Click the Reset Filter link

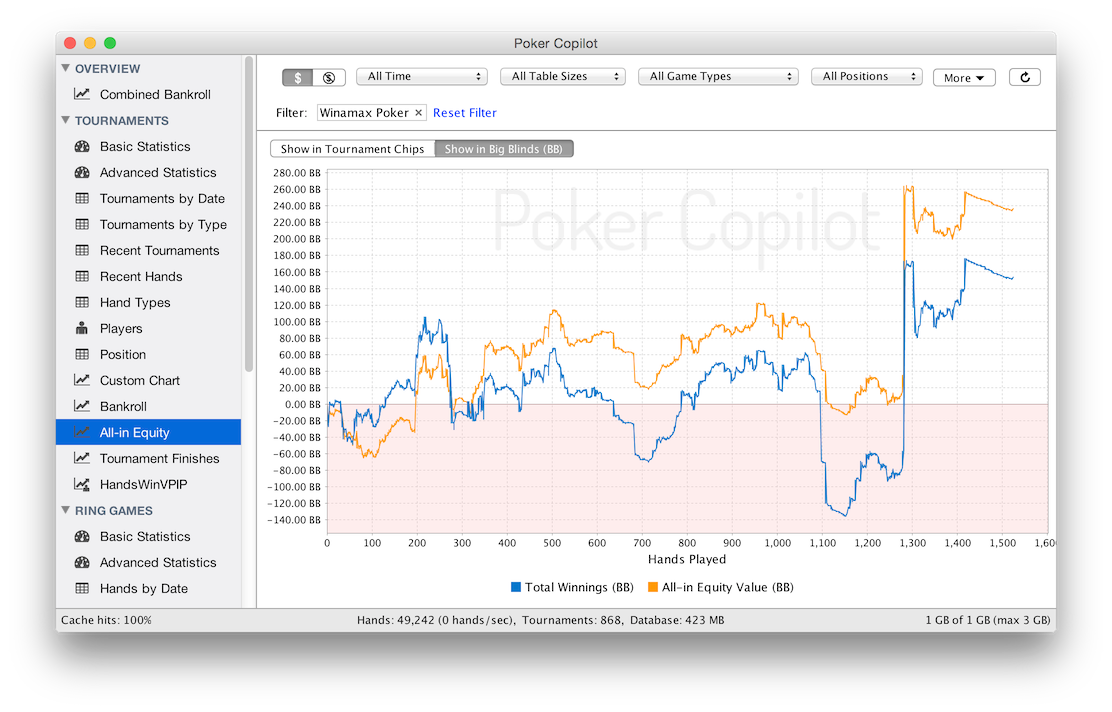click(465, 113)
